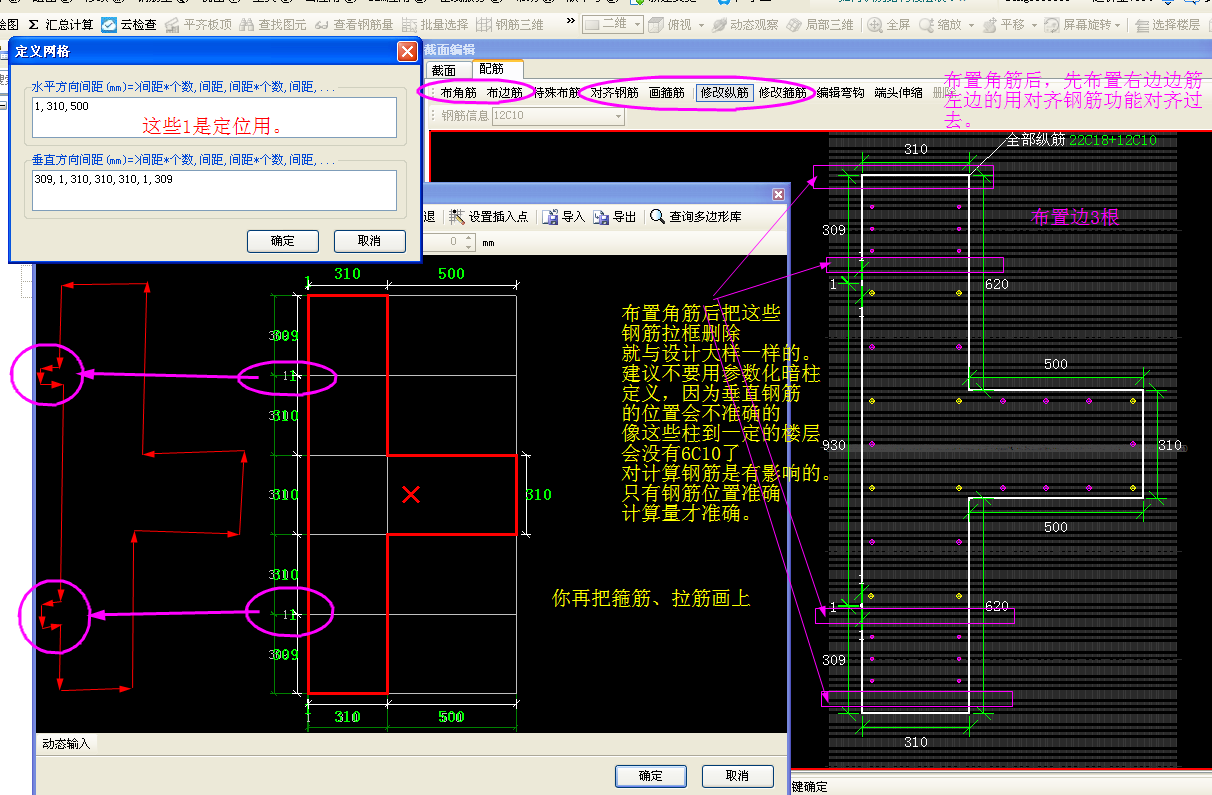Activate 批量选择 batch select
The width and height of the screenshot is (1212, 795).
(435, 24)
